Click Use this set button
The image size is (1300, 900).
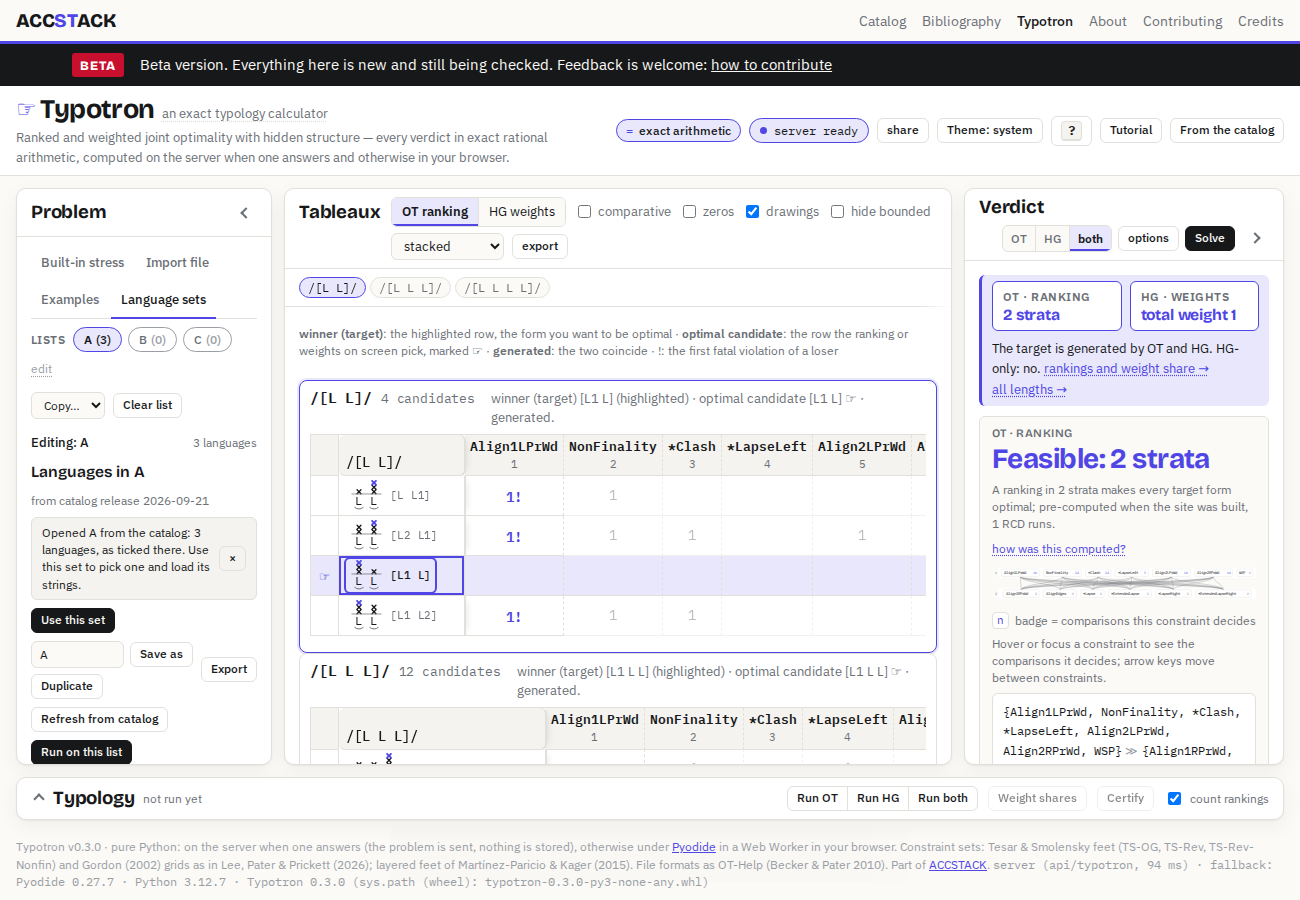(73, 620)
